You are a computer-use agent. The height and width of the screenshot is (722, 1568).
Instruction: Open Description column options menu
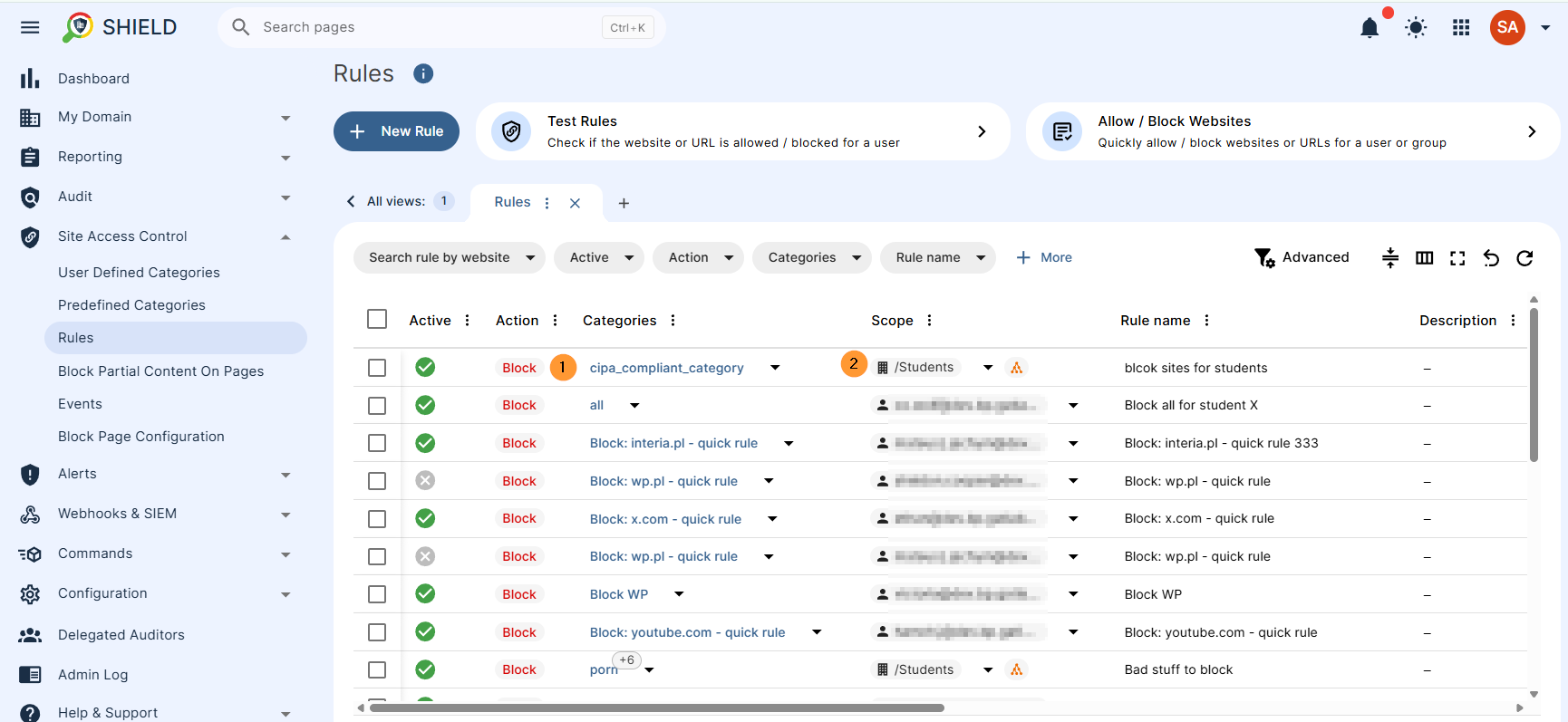[1513, 321]
